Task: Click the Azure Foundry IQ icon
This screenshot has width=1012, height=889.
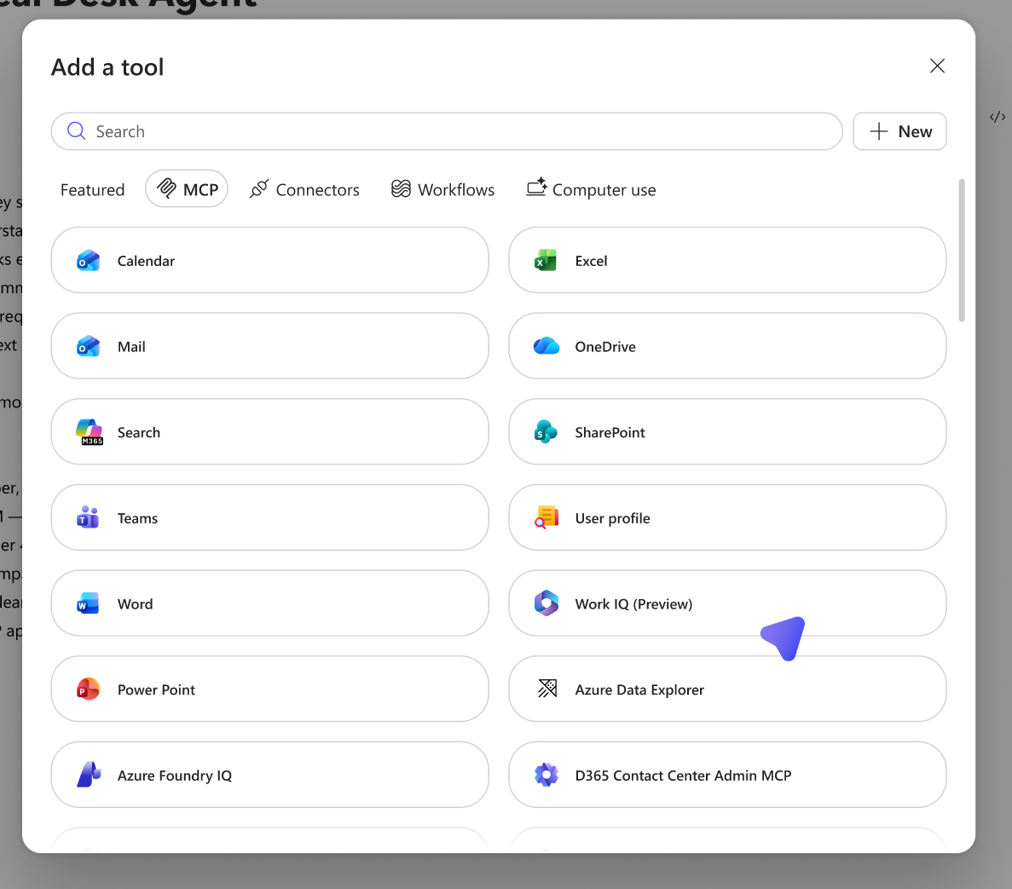Action: [x=89, y=775]
